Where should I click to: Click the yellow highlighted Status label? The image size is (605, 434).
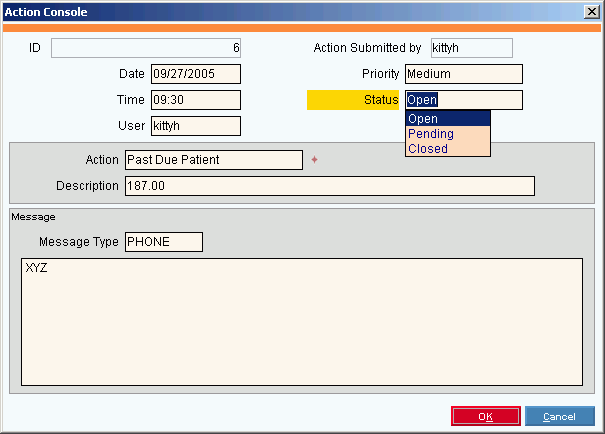pos(353,100)
